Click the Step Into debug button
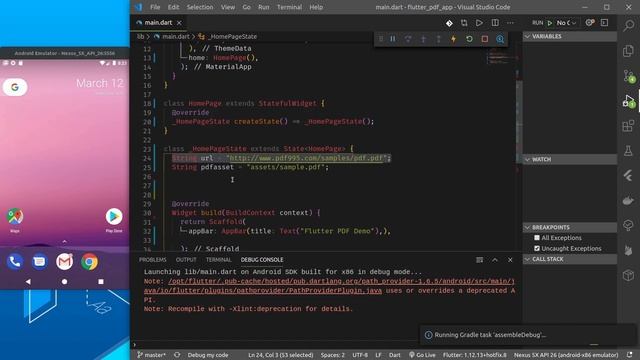 point(423,39)
